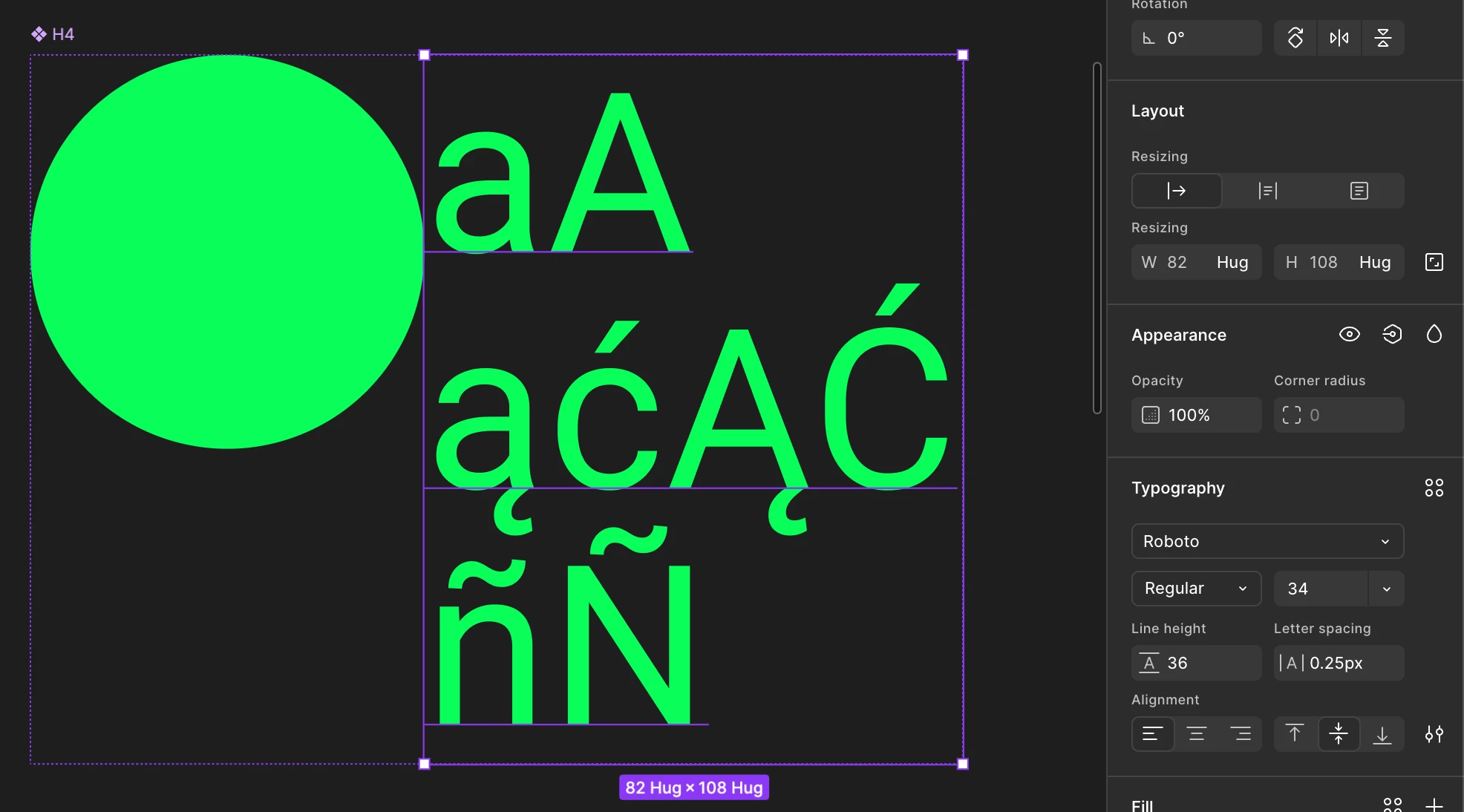
Task: Click the flip horizontal icon
Action: [1339, 38]
